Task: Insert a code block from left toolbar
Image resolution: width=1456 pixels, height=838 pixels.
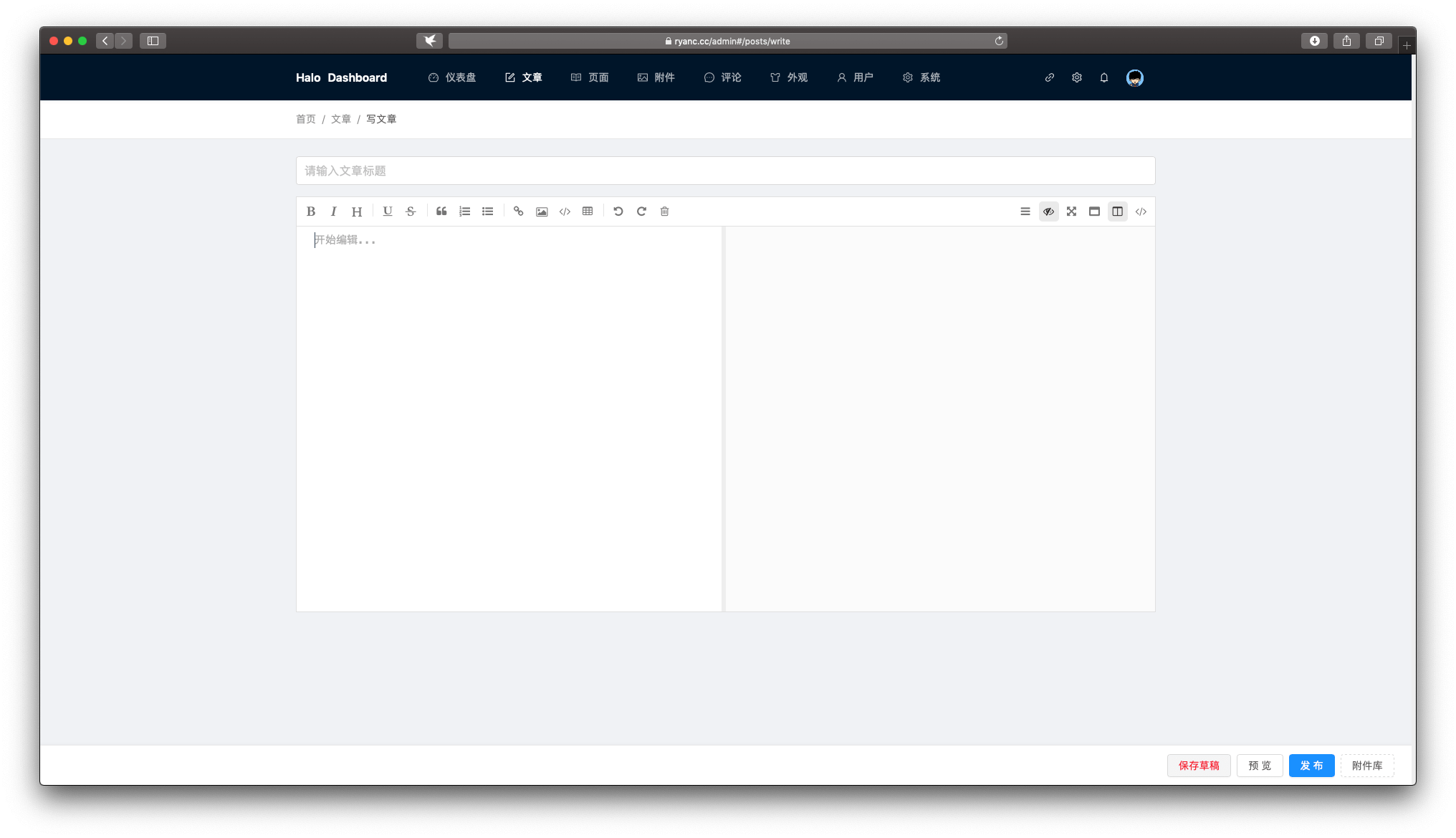Action: coord(565,211)
